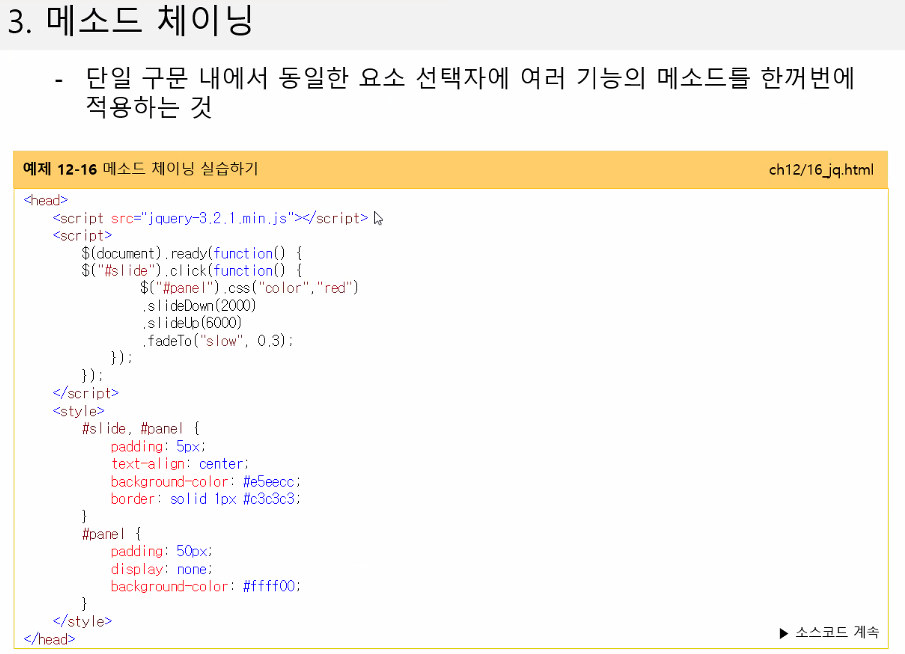Click the .slideDown(2000) line

click(x=199, y=305)
